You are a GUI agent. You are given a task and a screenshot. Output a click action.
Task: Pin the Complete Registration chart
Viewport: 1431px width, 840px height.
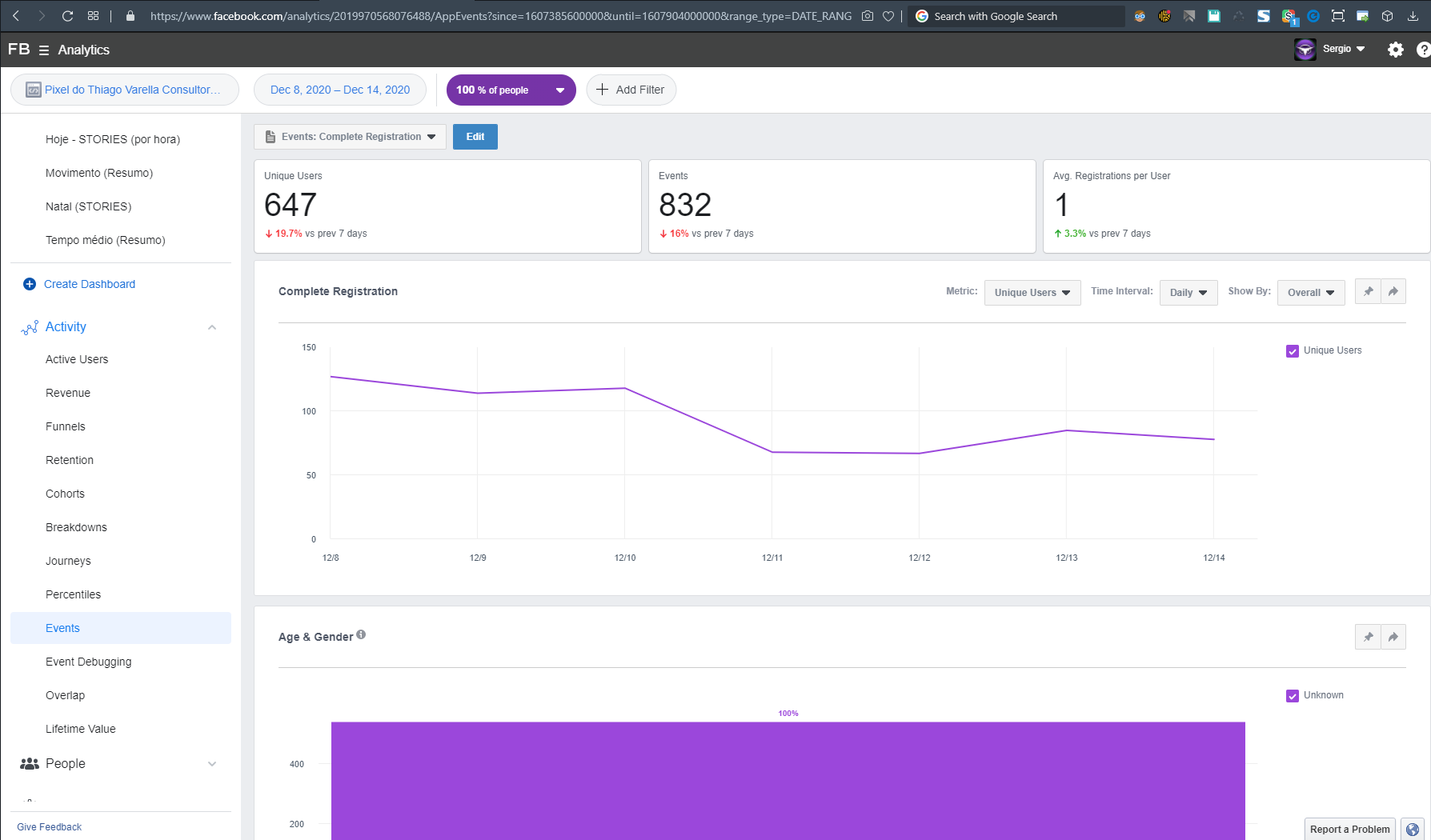click(x=1368, y=291)
